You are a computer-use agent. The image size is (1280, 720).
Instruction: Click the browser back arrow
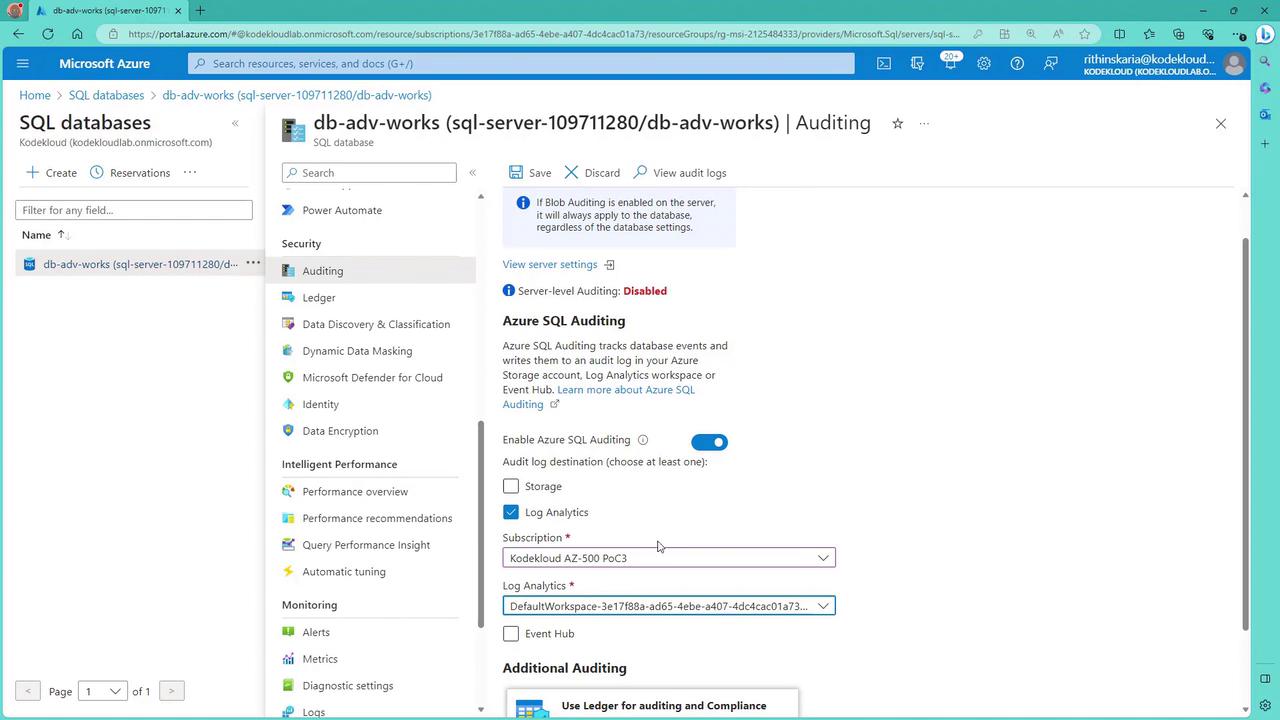click(x=18, y=34)
